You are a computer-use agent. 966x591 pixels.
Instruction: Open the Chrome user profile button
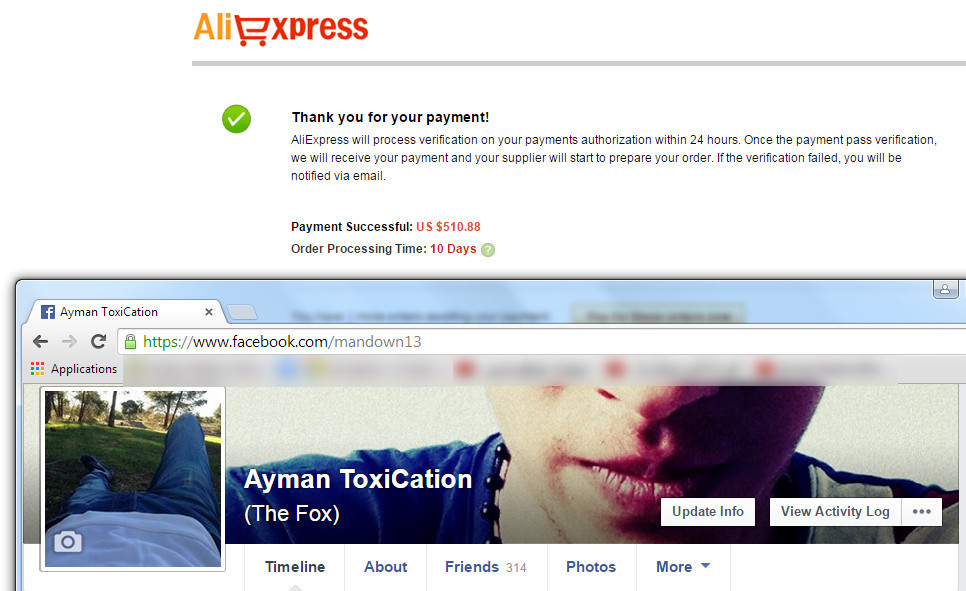click(945, 288)
